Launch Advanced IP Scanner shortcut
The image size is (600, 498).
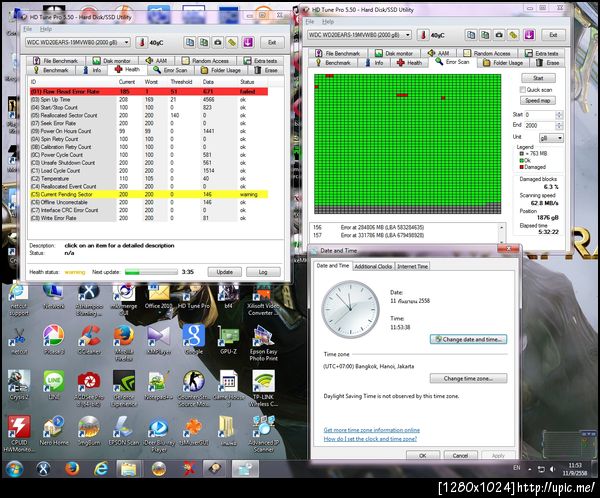(263, 434)
